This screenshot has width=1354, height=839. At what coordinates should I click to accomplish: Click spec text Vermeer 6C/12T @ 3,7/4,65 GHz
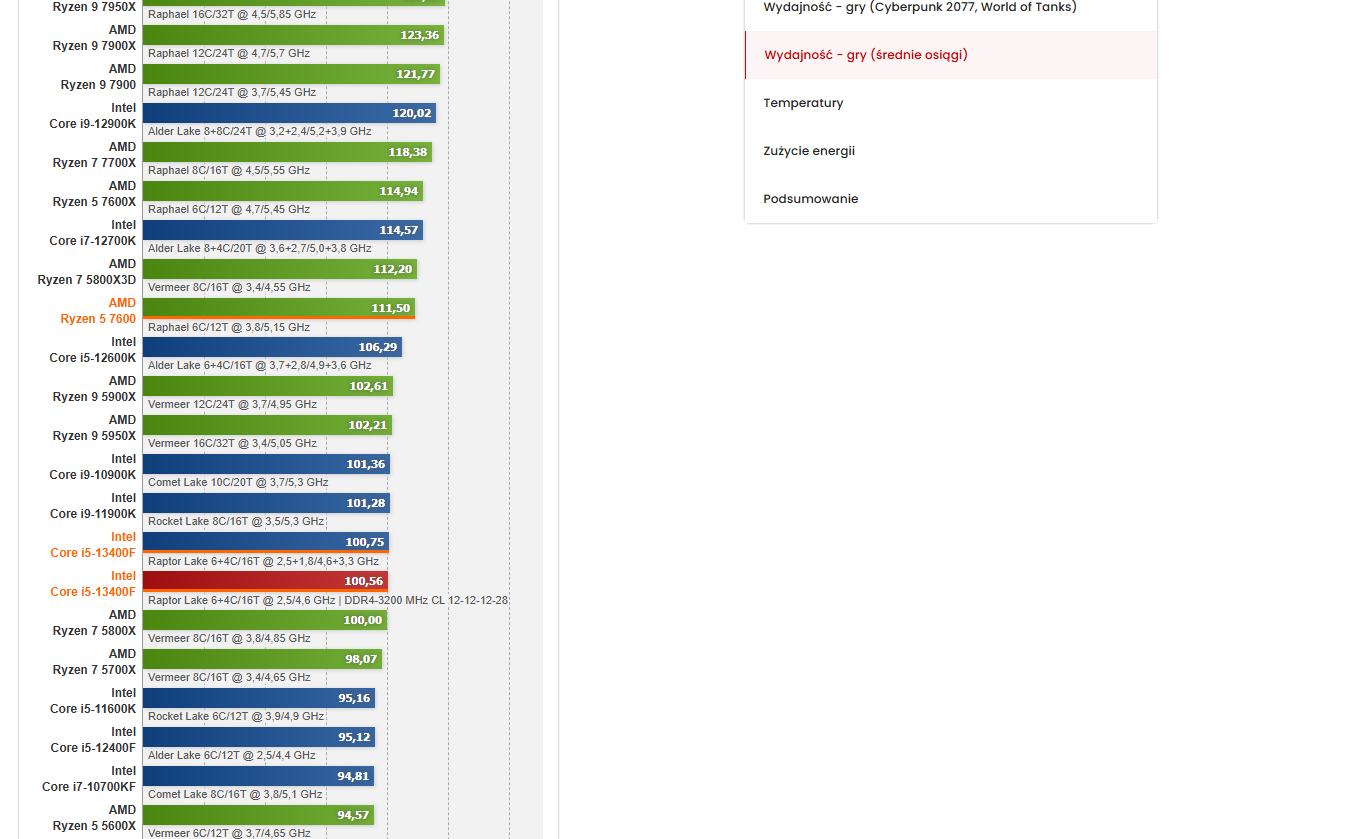pos(229,833)
